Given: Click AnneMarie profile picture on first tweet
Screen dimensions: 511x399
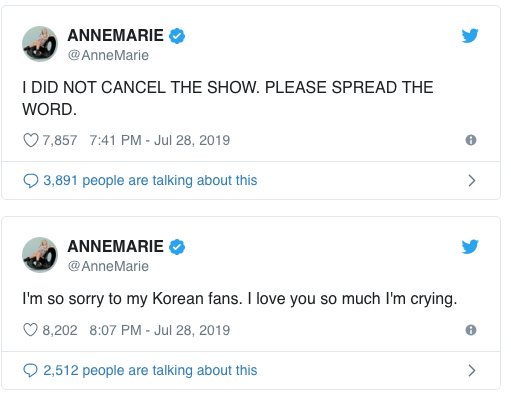Looking at the screenshot, I should click(x=40, y=44).
